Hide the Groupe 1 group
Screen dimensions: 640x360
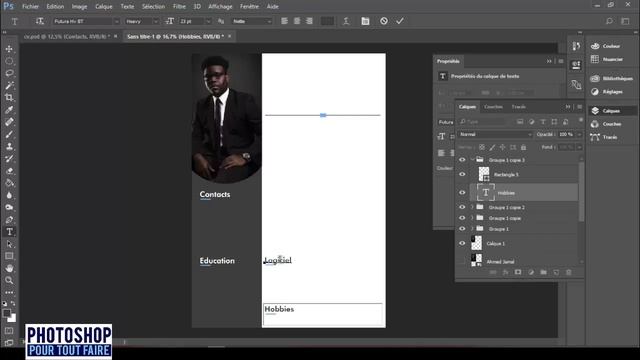tap(462, 229)
